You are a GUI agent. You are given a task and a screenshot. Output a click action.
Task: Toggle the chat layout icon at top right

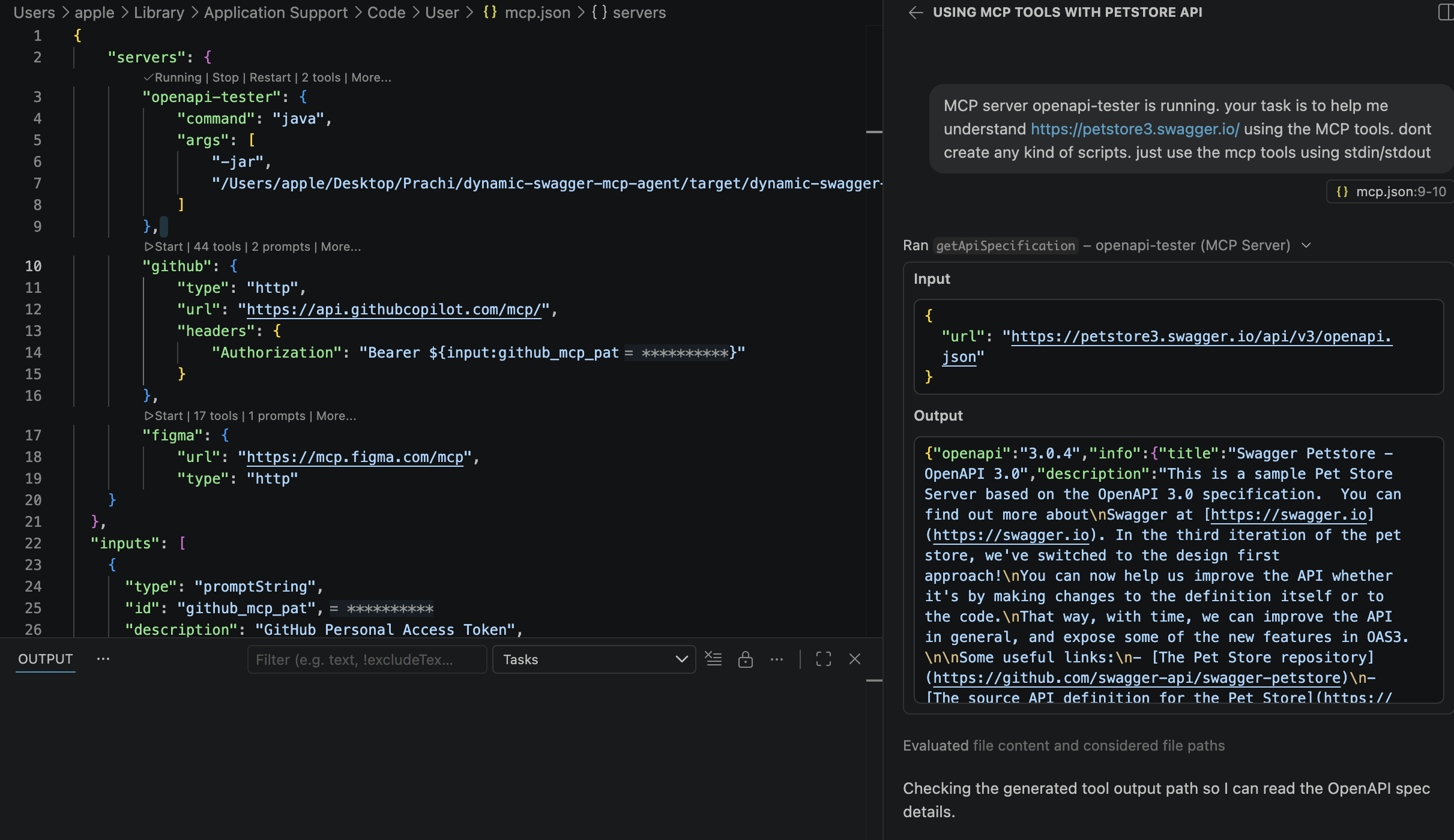pyautogui.click(x=1447, y=13)
